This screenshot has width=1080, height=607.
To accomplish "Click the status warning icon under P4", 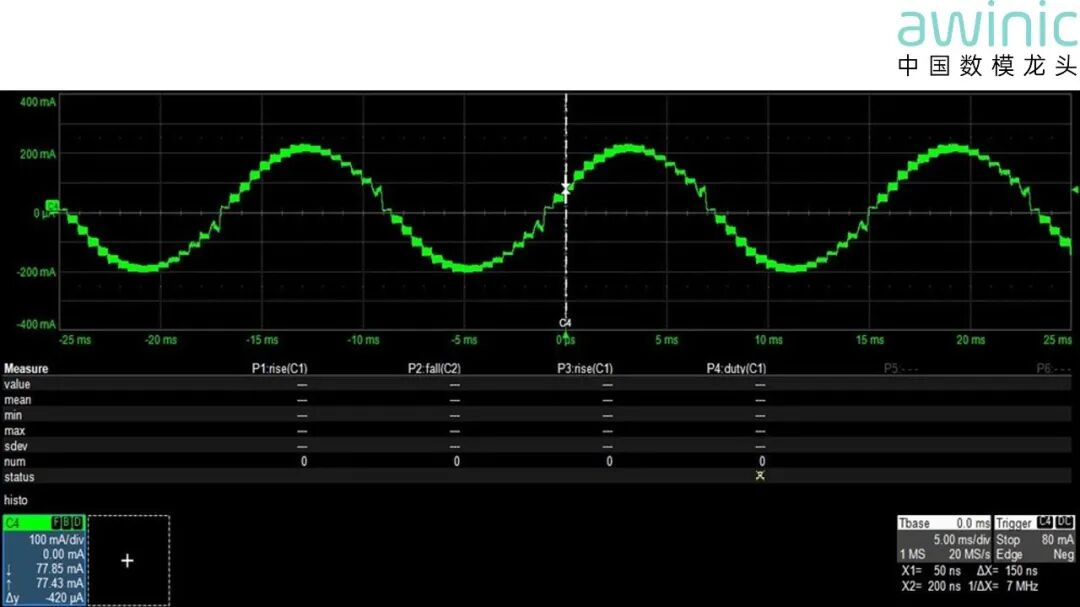I will pyautogui.click(x=760, y=476).
